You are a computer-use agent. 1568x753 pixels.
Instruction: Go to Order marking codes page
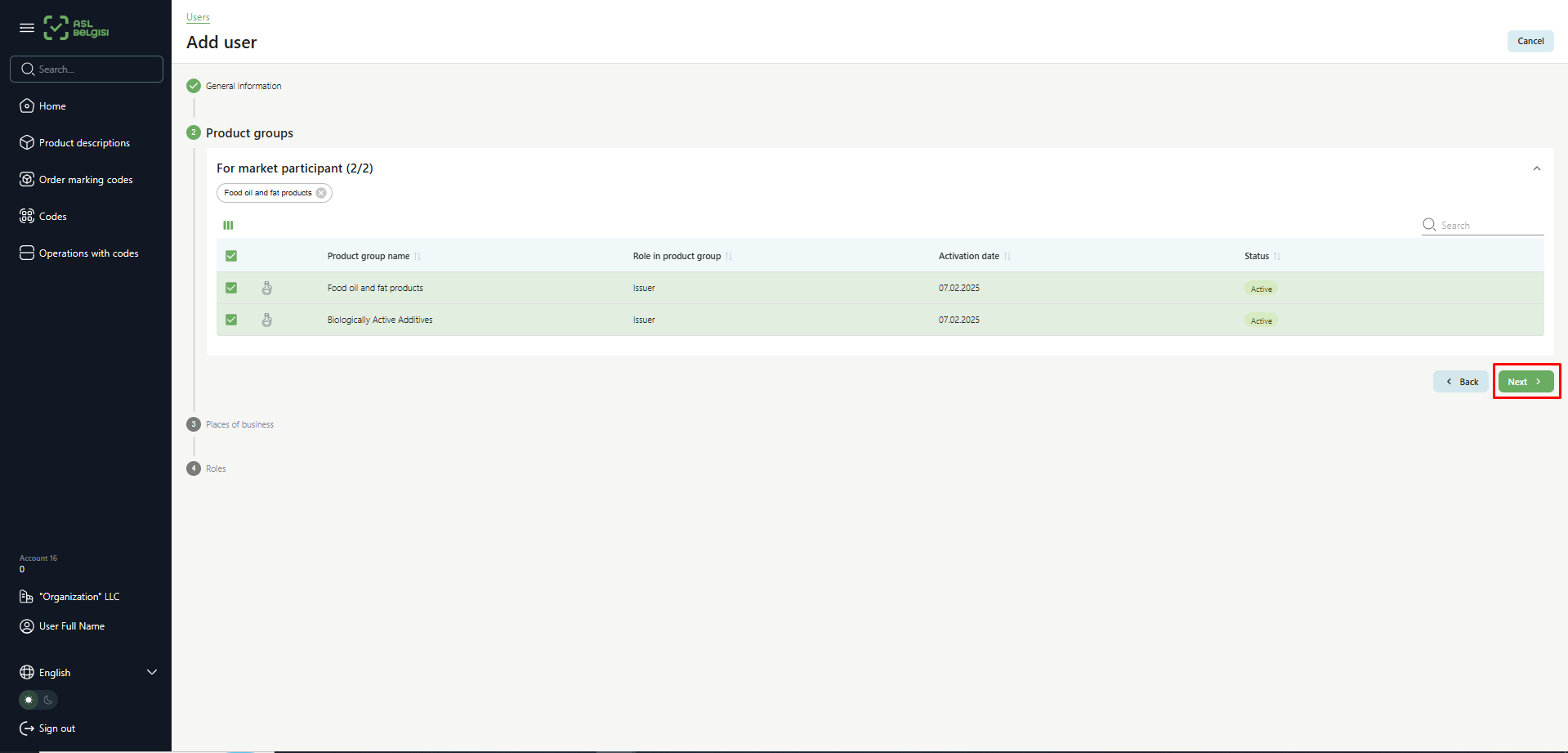(x=86, y=180)
